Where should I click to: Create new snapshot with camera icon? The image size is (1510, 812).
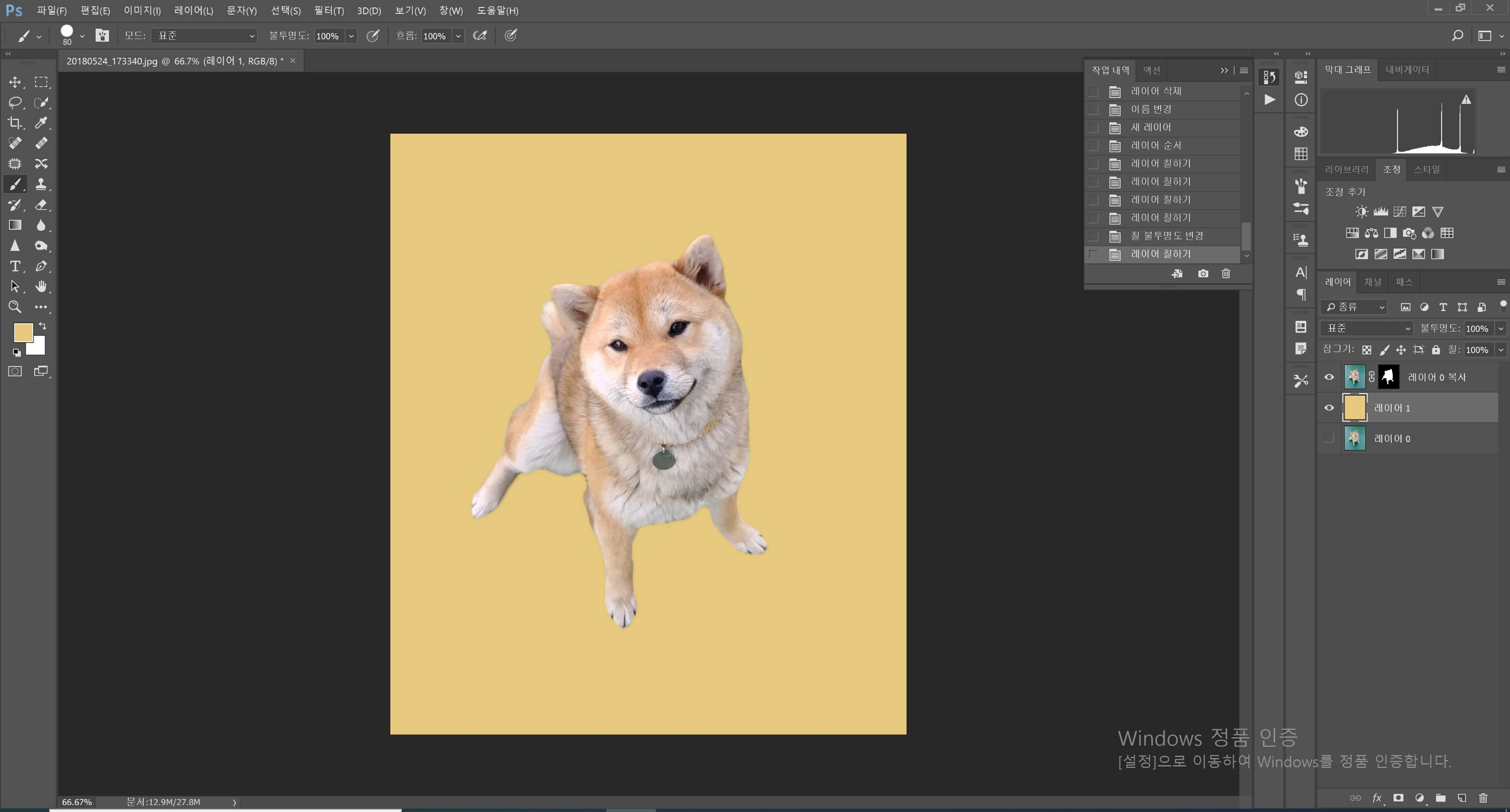click(x=1203, y=274)
